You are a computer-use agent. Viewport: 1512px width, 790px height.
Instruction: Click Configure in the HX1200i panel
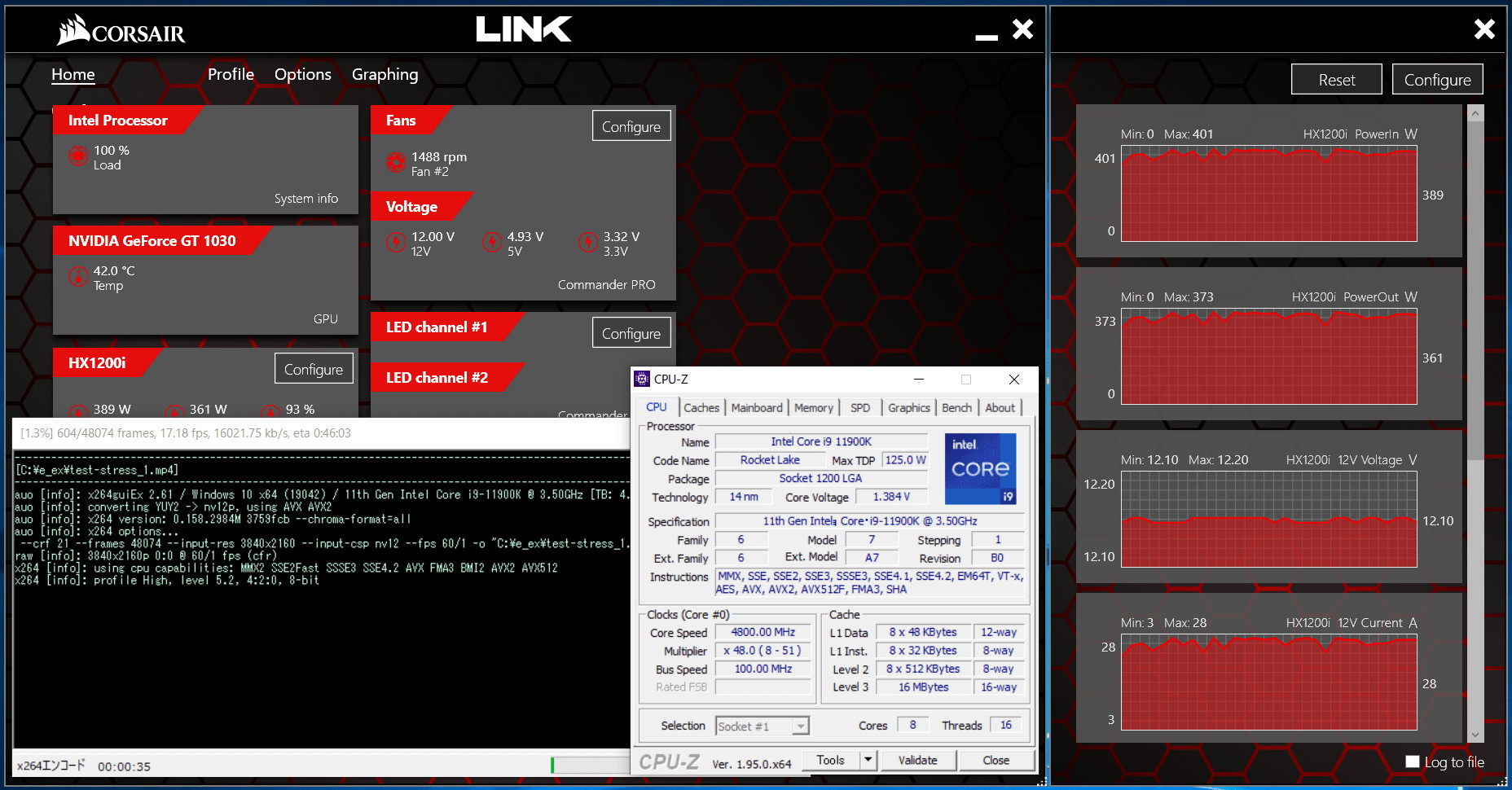click(314, 369)
